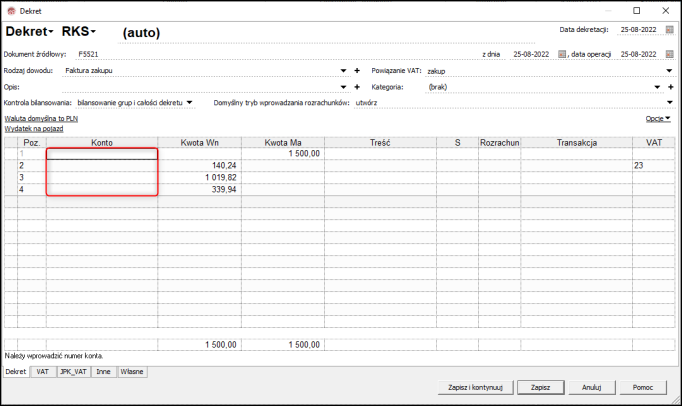Image resolution: width=682 pixels, height=406 pixels.
Task: Add new Kategoria with plus icon
Action: pyautogui.click(x=671, y=87)
